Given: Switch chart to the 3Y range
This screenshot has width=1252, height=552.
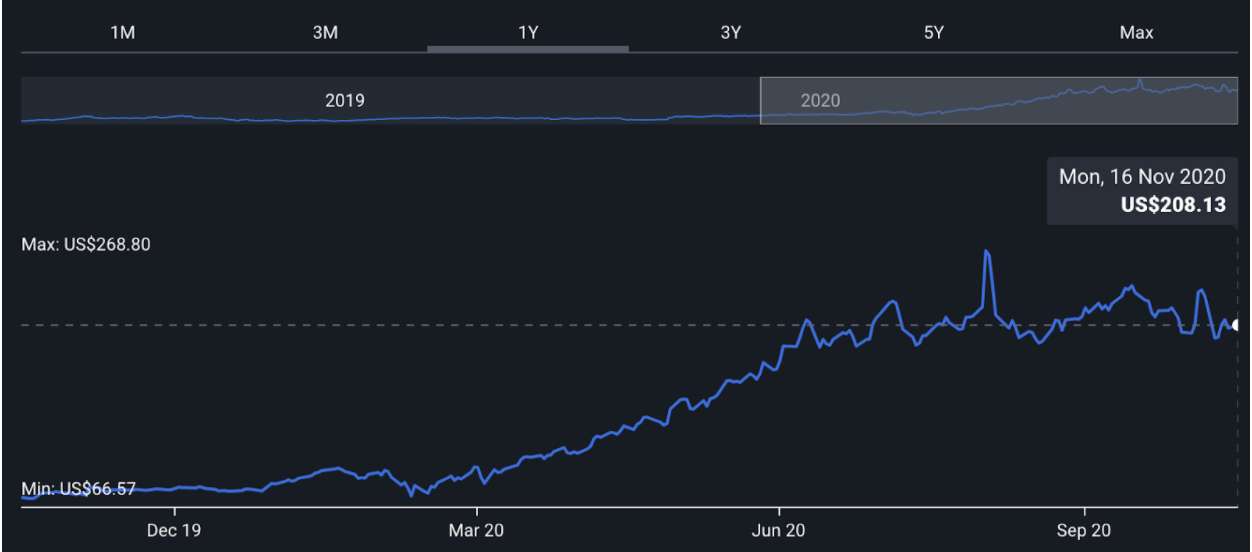Looking at the screenshot, I should [731, 32].
